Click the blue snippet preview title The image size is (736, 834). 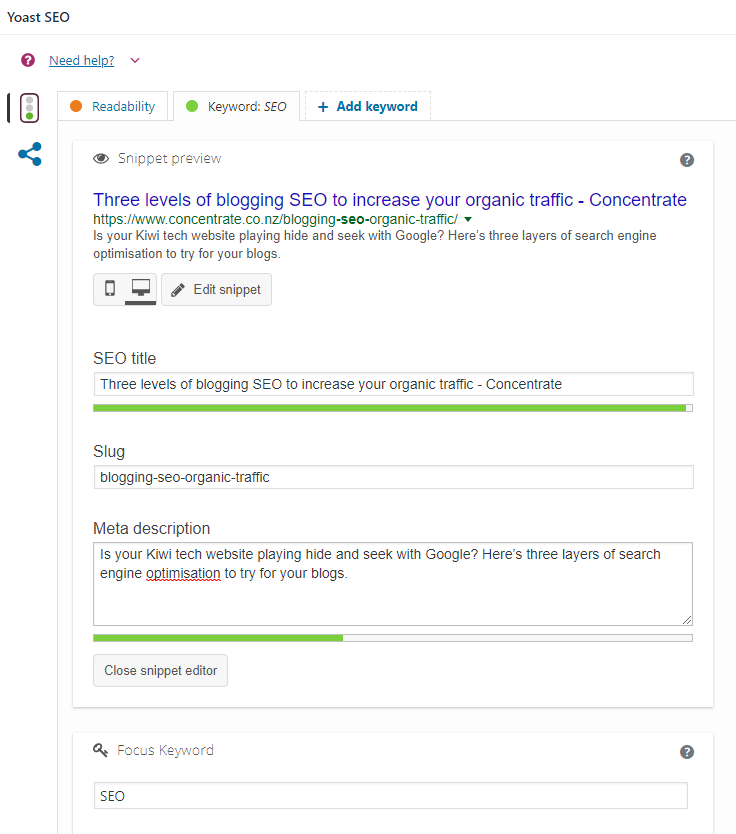pos(390,200)
